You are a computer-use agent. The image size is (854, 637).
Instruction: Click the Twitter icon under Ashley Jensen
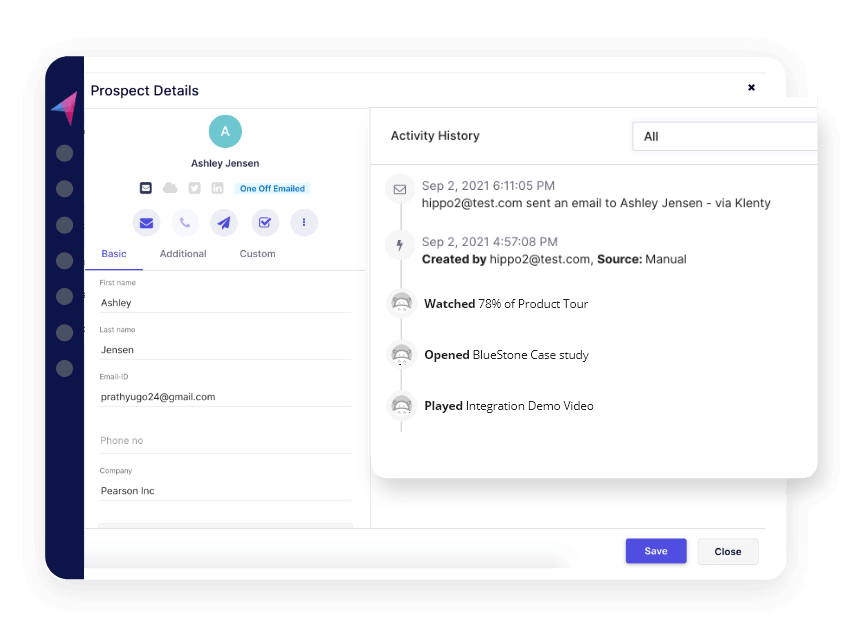click(194, 187)
